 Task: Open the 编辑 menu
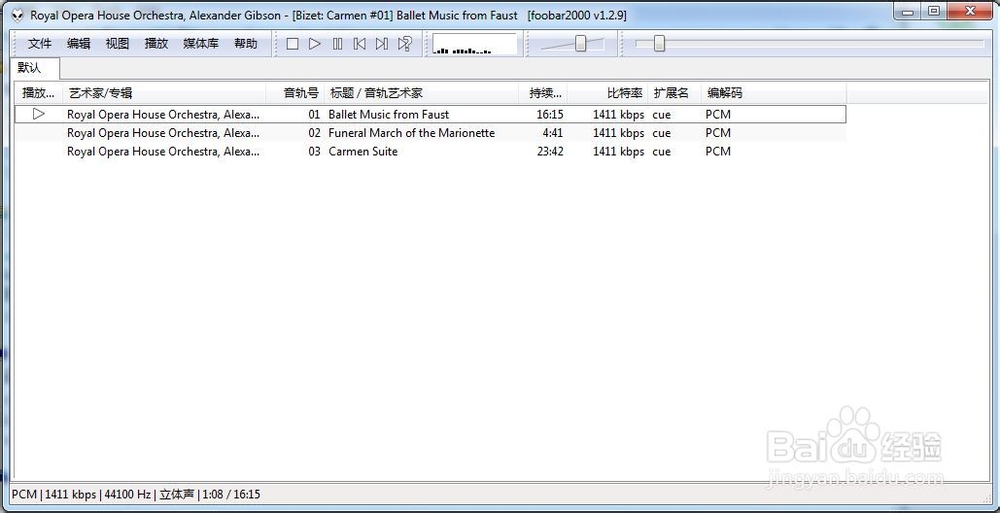click(x=78, y=43)
